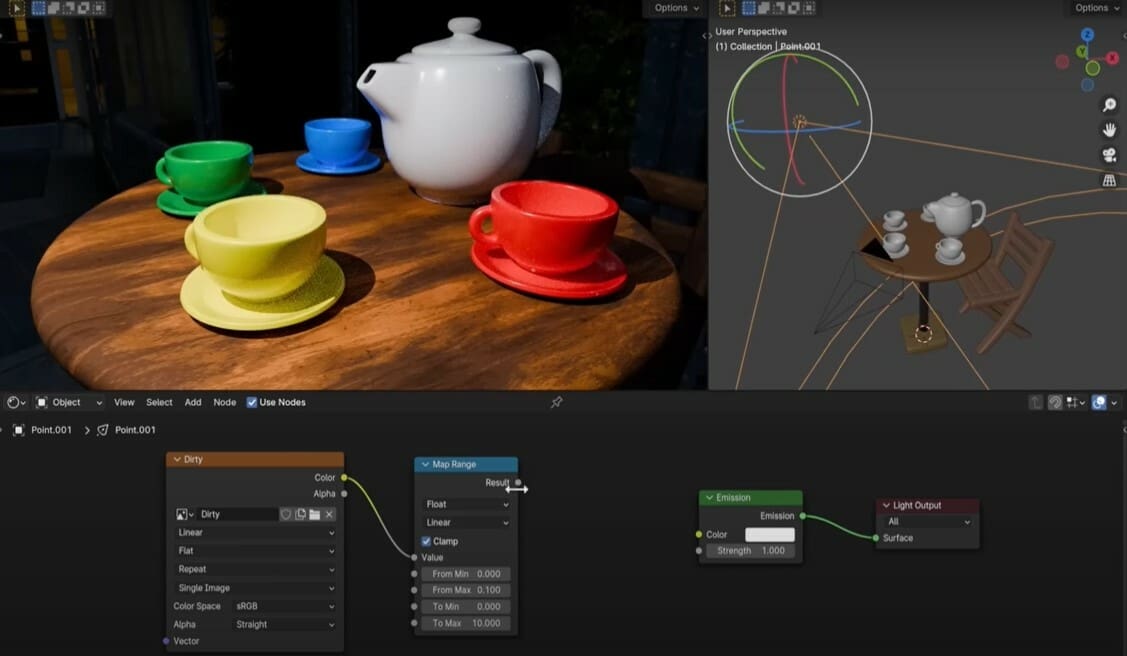Open image file with the folder icon
This screenshot has width=1127, height=656.
click(315, 514)
